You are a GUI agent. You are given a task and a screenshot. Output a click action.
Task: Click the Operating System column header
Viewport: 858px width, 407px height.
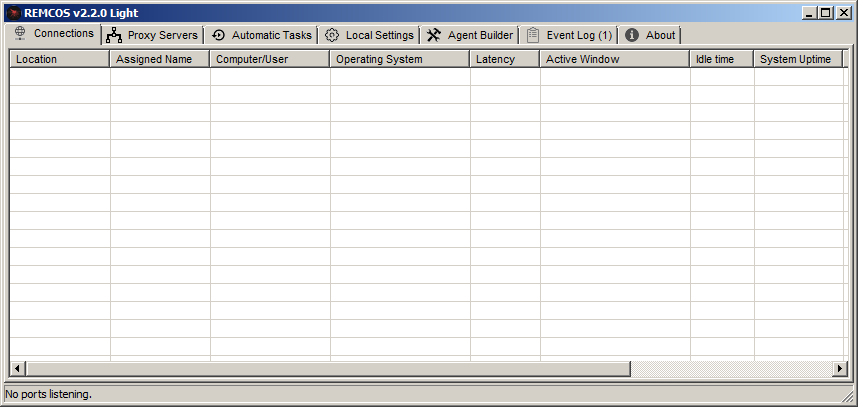click(x=399, y=59)
